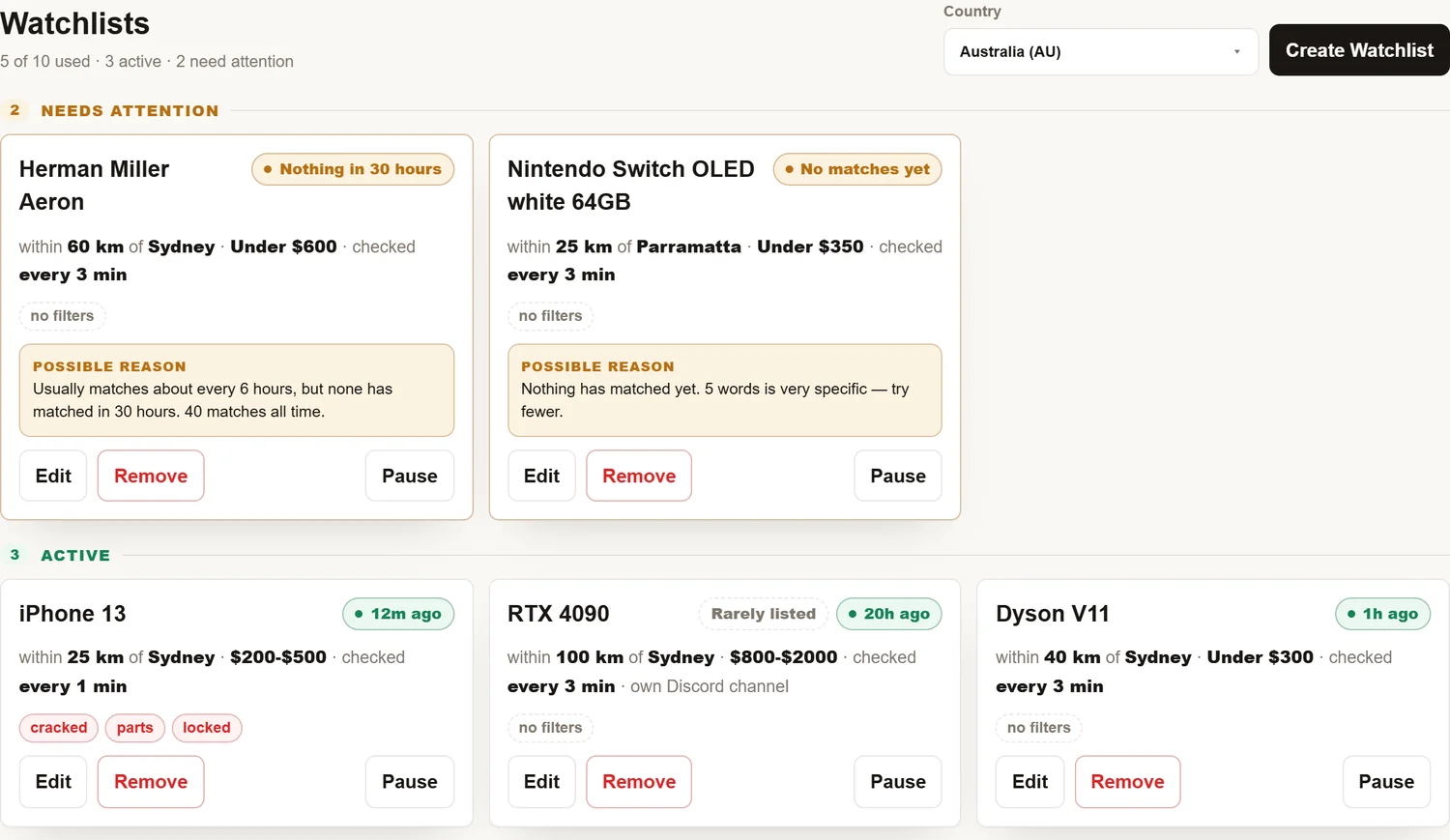Edit the Nintendo Switch OLED watchlist
This screenshot has width=1450, height=840.
(541, 476)
